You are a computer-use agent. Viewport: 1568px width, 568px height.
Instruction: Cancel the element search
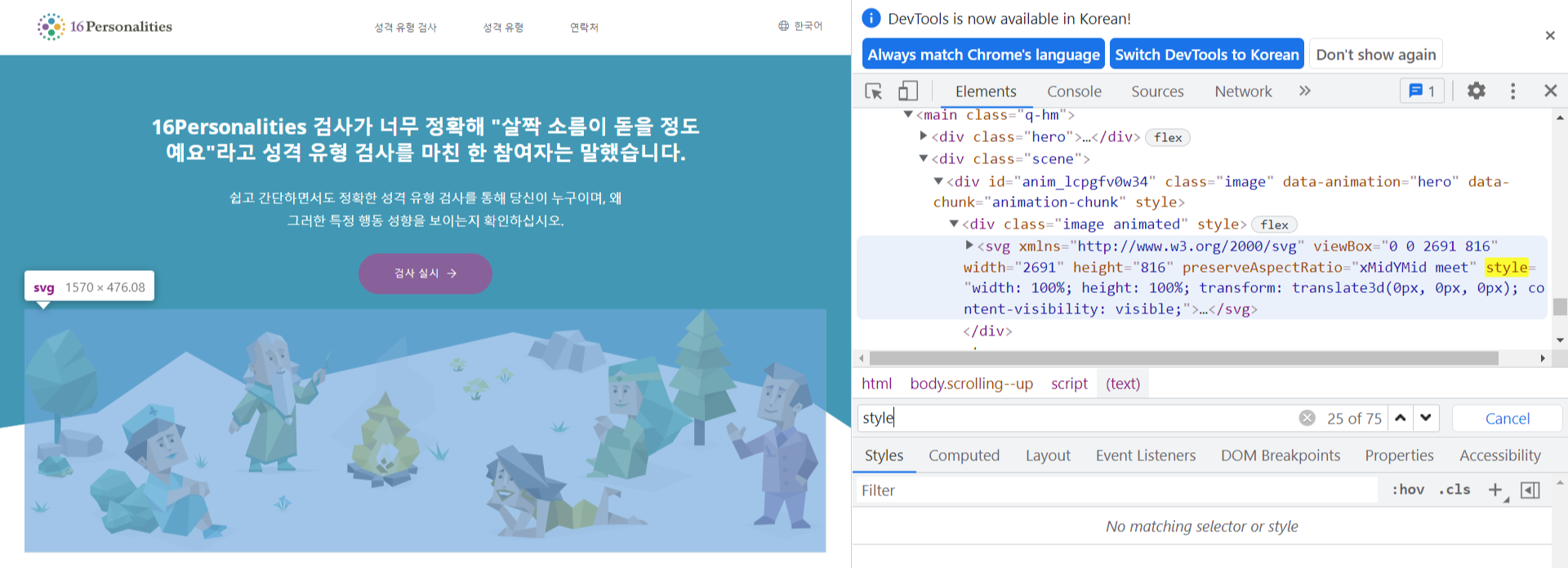coord(1508,419)
